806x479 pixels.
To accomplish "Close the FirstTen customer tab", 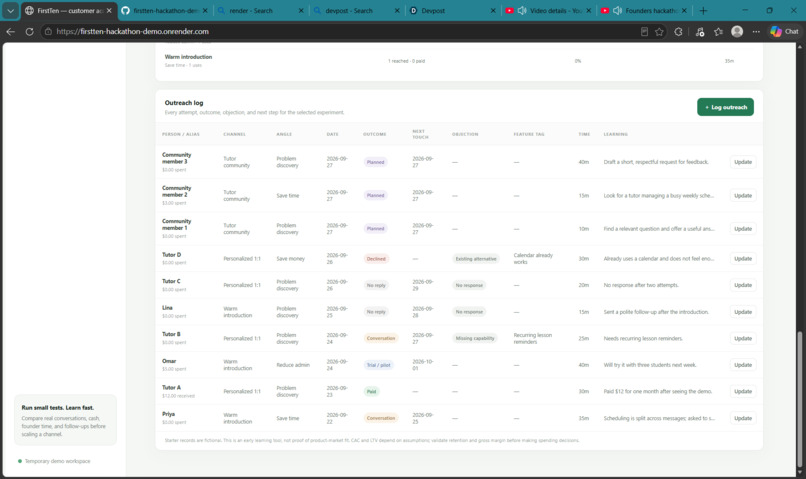I will click(x=109, y=10).
